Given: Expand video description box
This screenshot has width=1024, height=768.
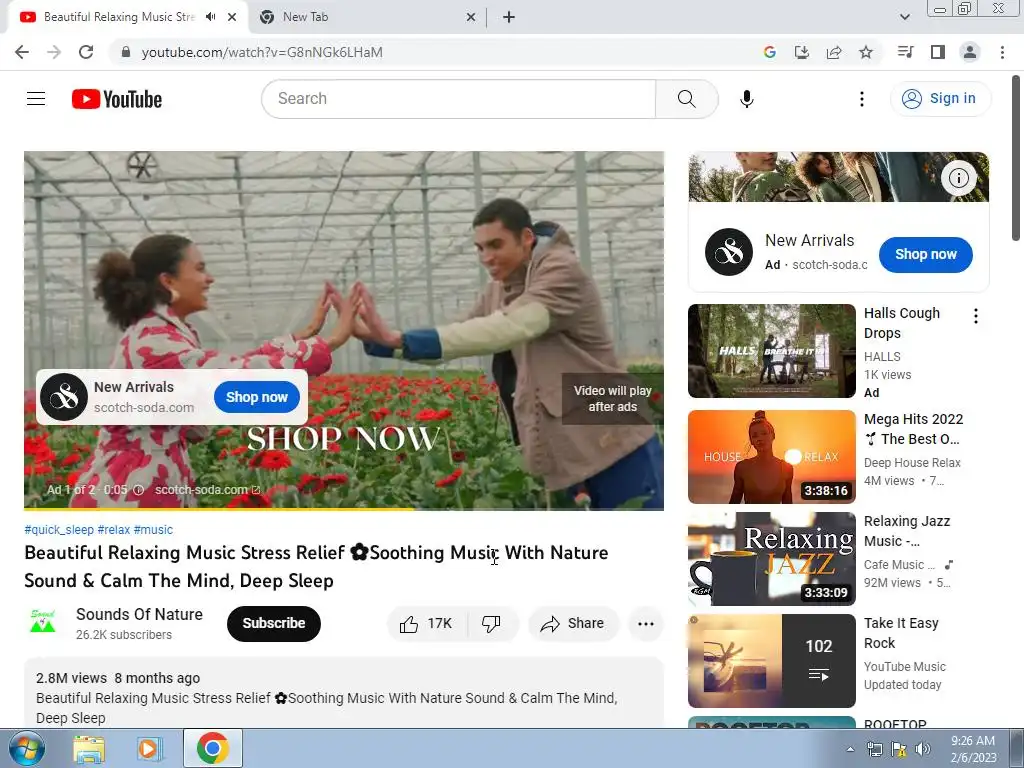Looking at the screenshot, I should pyautogui.click(x=344, y=694).
